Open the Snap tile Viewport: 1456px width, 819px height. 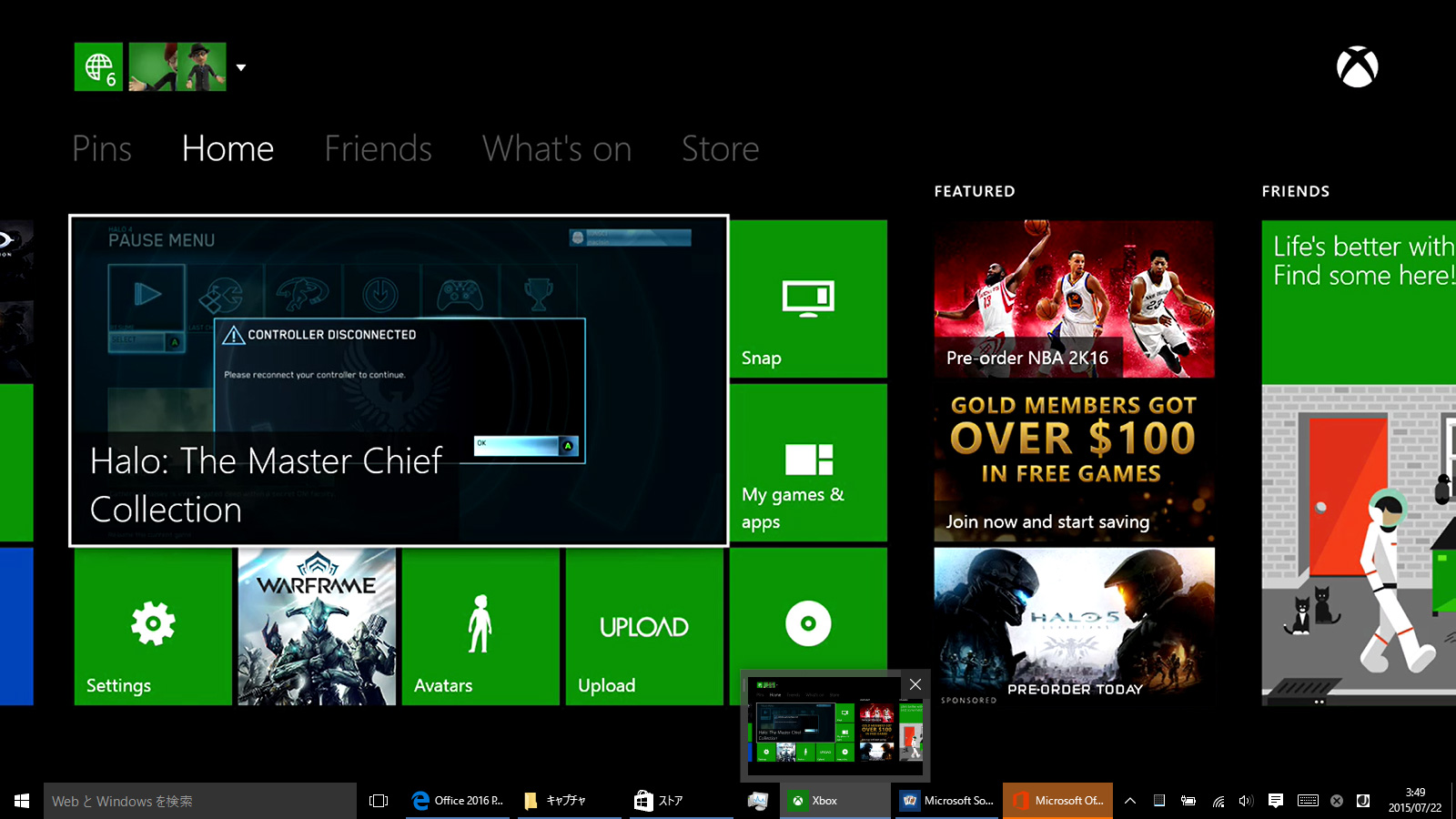[x=808, y=298]
